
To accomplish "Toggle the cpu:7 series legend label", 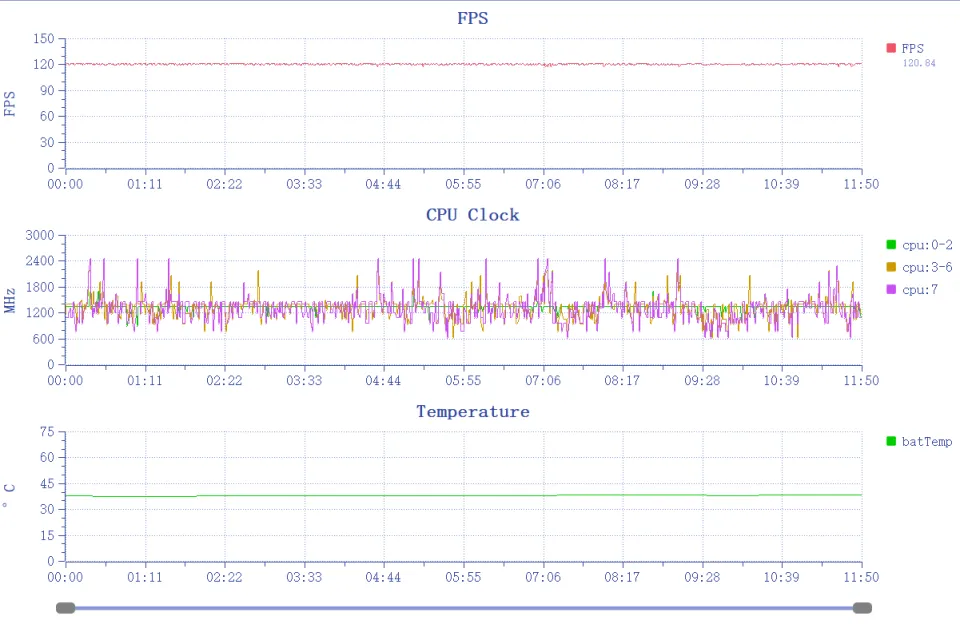I will (x=920, y=289).
